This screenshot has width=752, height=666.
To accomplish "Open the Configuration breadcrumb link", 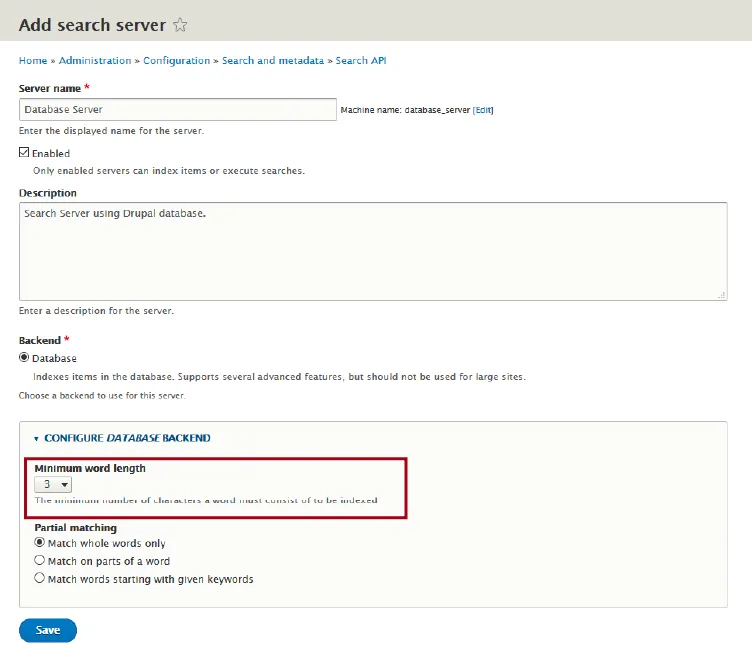I will pos(176,61).
